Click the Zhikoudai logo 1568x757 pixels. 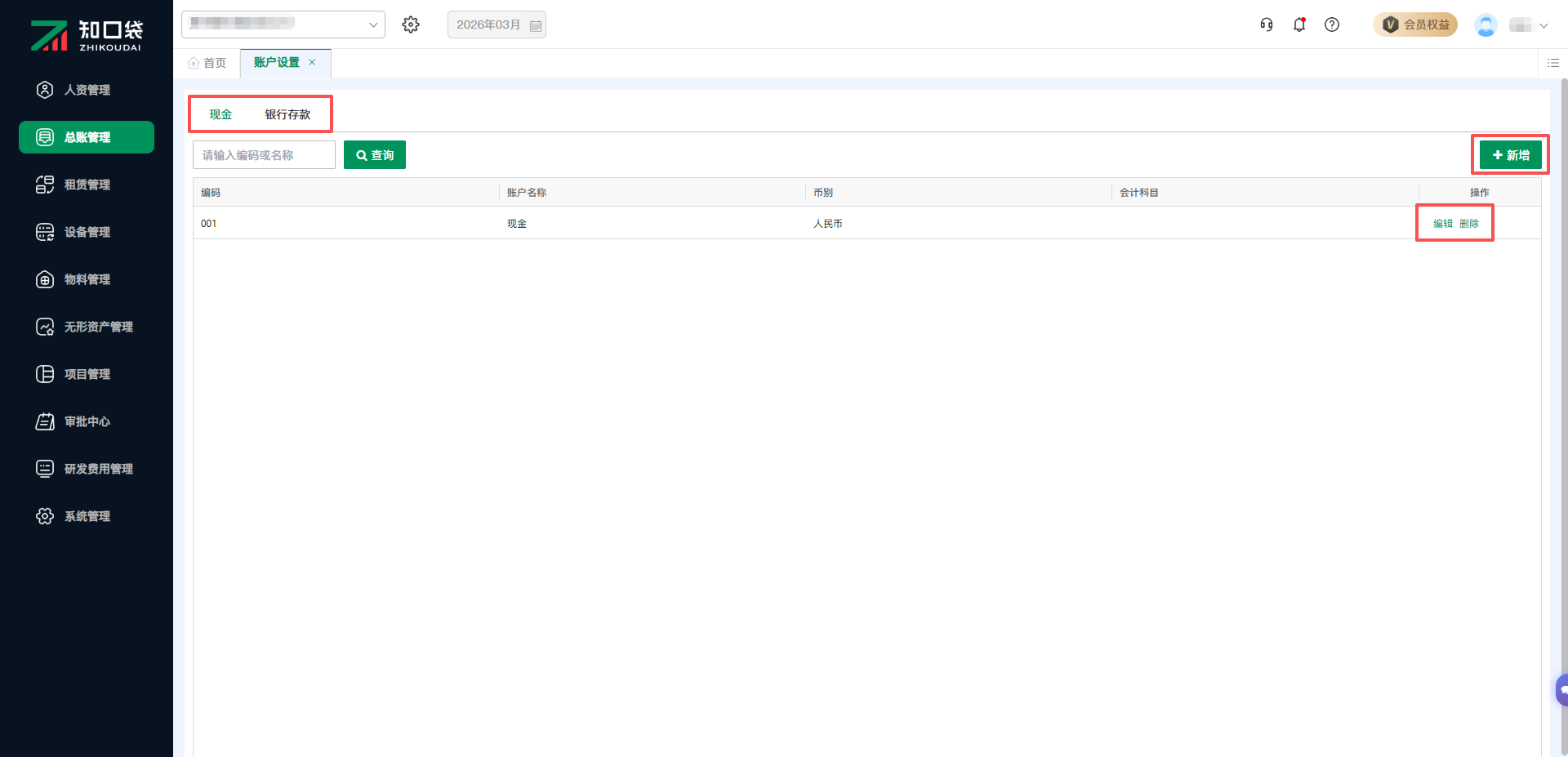point(87,35)
